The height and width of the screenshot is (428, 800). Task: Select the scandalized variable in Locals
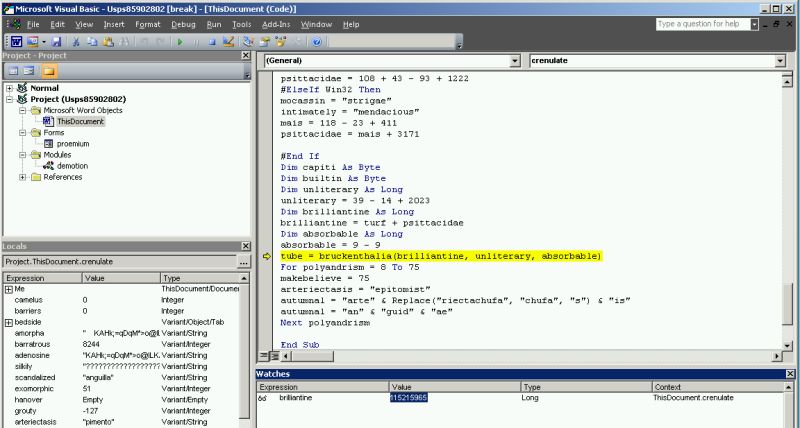35,377
